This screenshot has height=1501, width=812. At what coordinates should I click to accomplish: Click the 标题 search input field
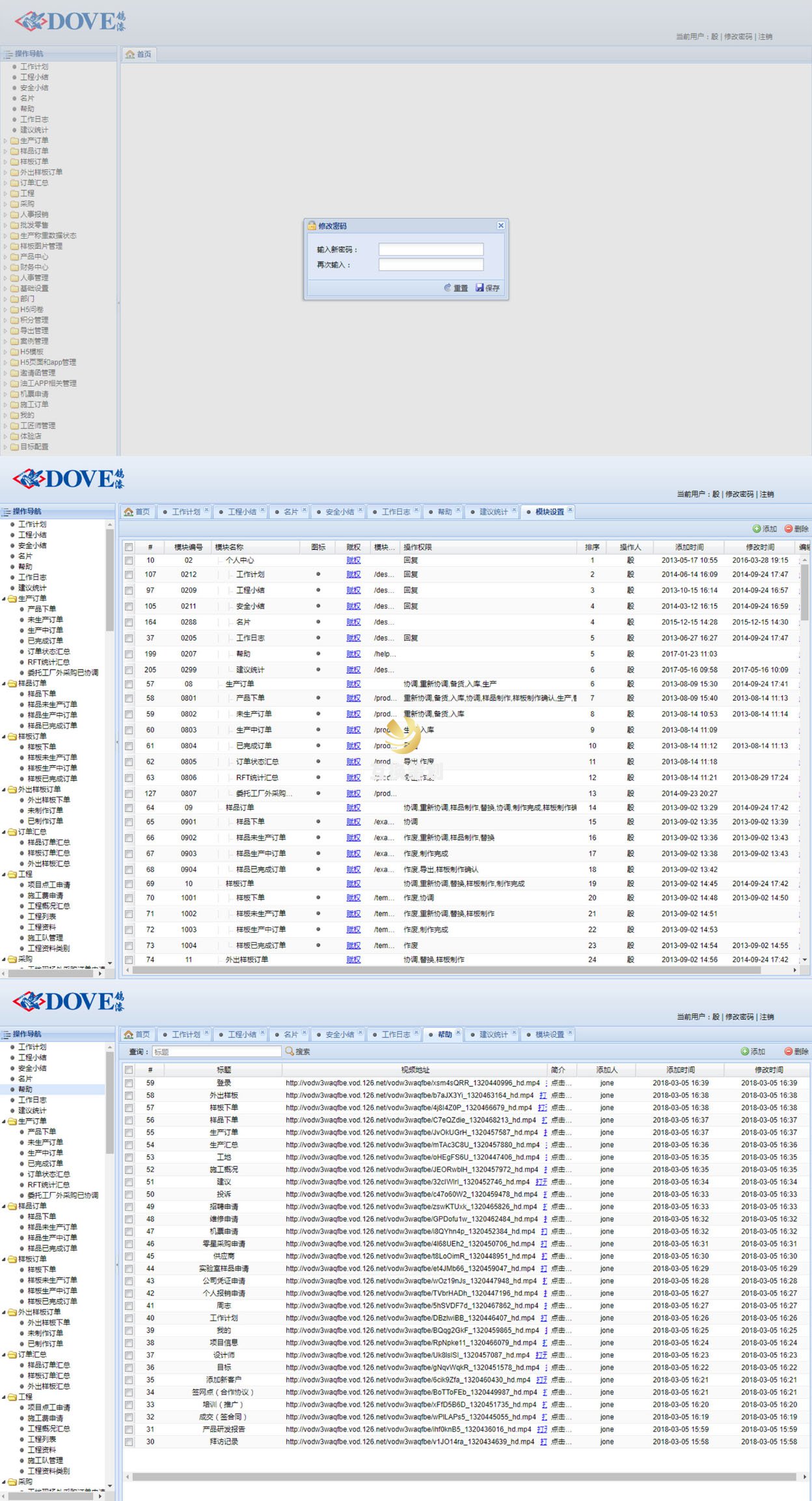point(216,1051)
